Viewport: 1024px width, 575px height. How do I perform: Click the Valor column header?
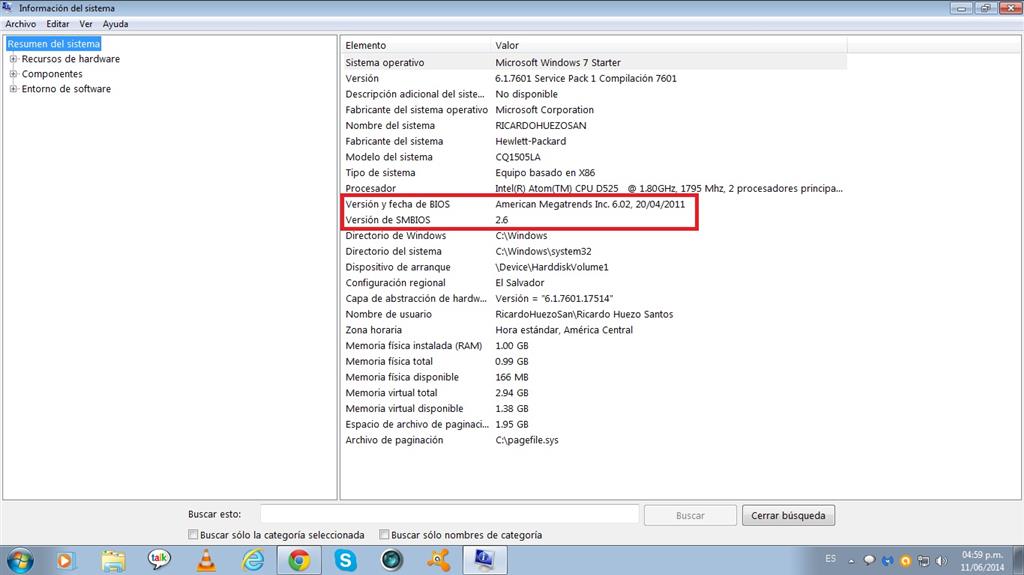669,45
